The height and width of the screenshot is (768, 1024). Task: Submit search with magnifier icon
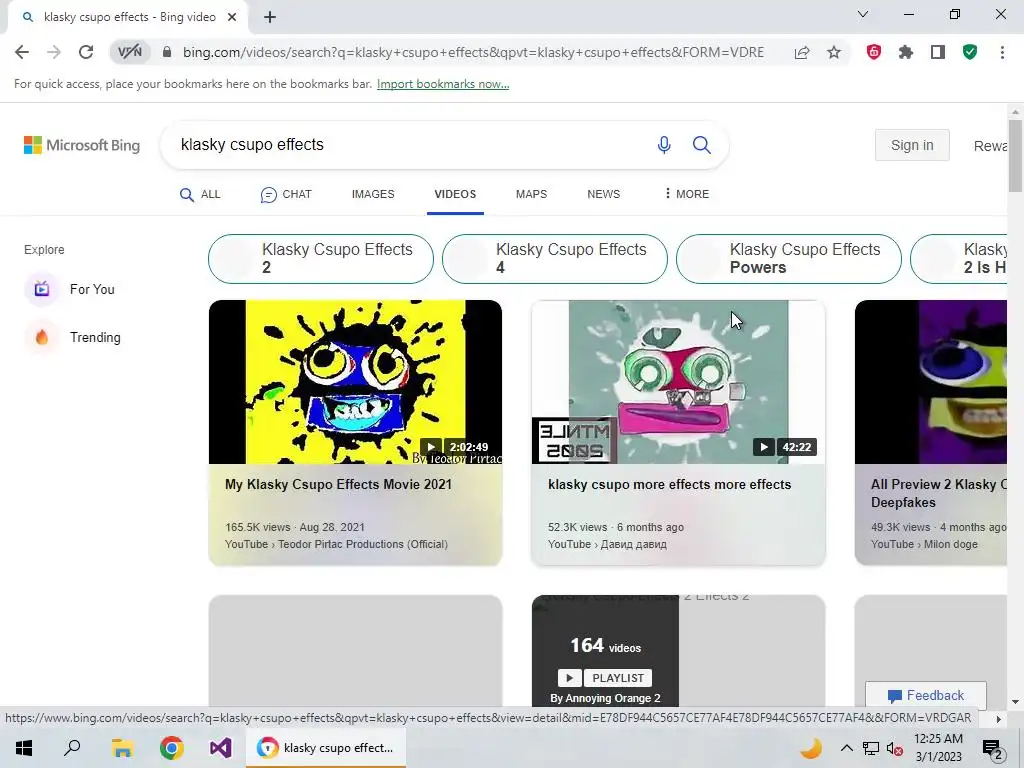[x=702, y=145]
